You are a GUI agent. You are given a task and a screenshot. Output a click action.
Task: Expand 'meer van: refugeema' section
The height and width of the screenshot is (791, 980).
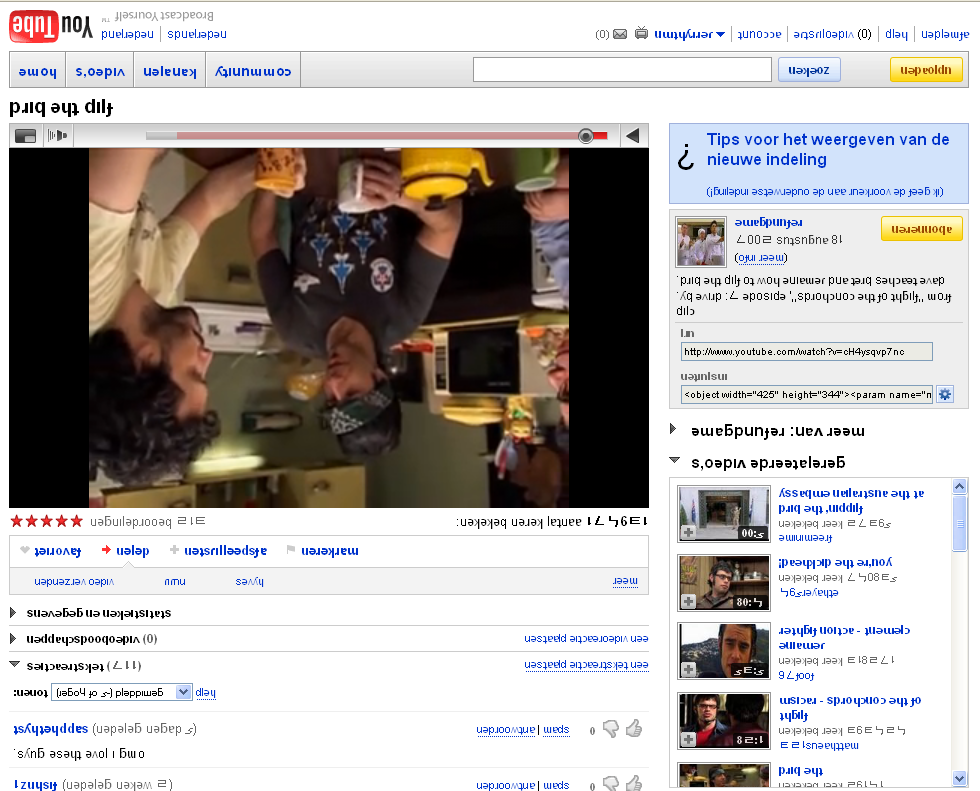pyautogui.click(x=674, y=430)
